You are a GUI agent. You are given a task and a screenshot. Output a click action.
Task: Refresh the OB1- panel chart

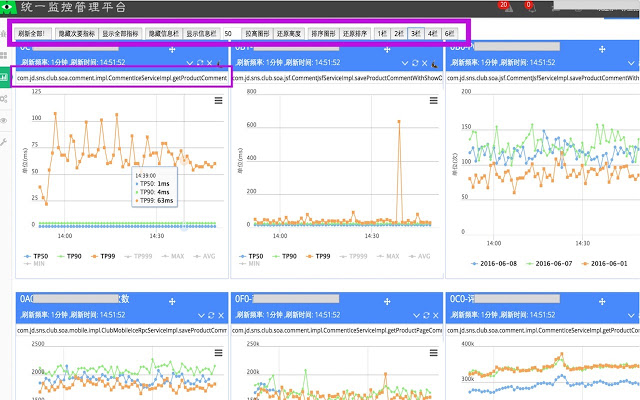(415, 63)
